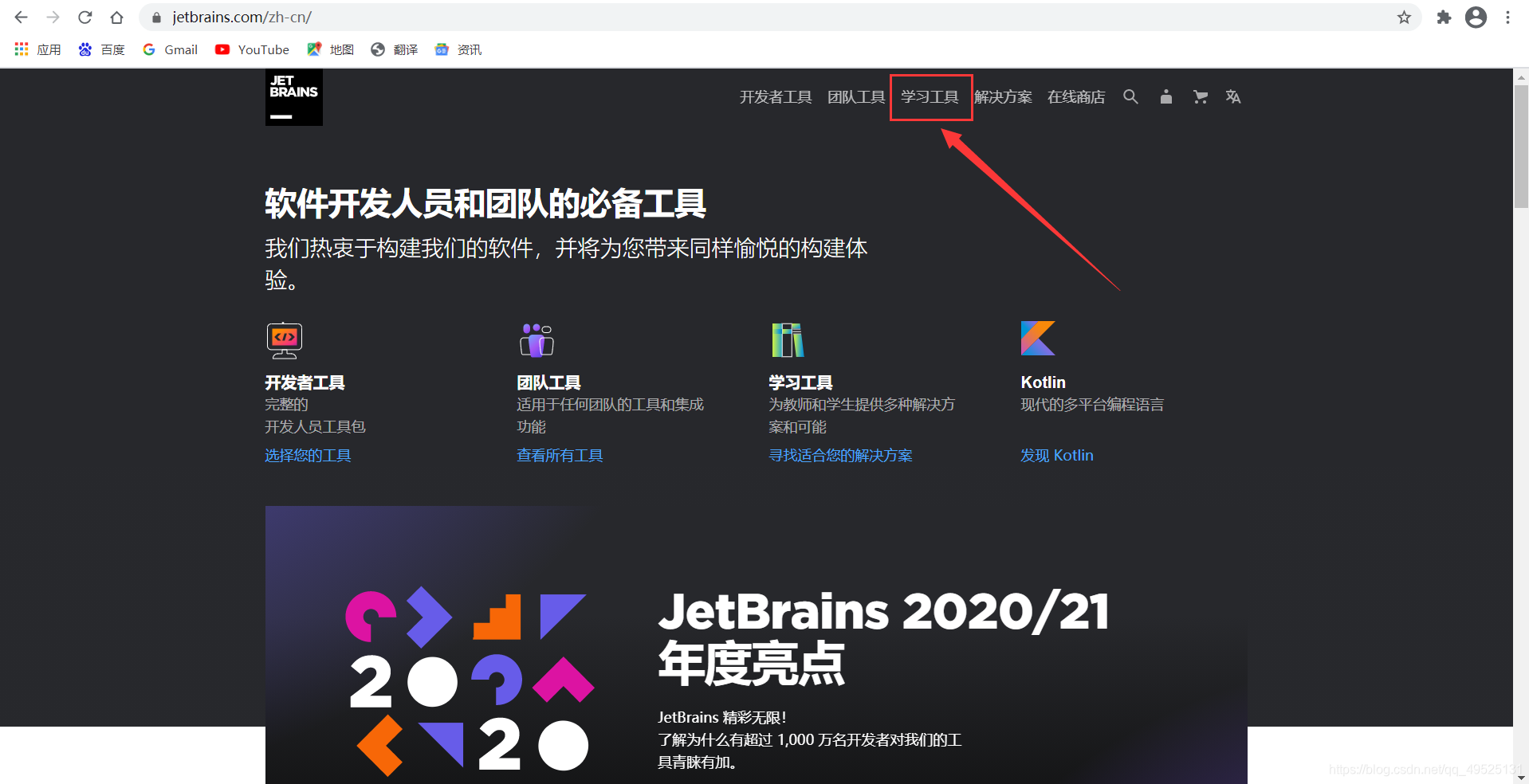This screenshot has height=784, width=1529.
Task: Select the Kotlin logo
Action: [1038, 339]
